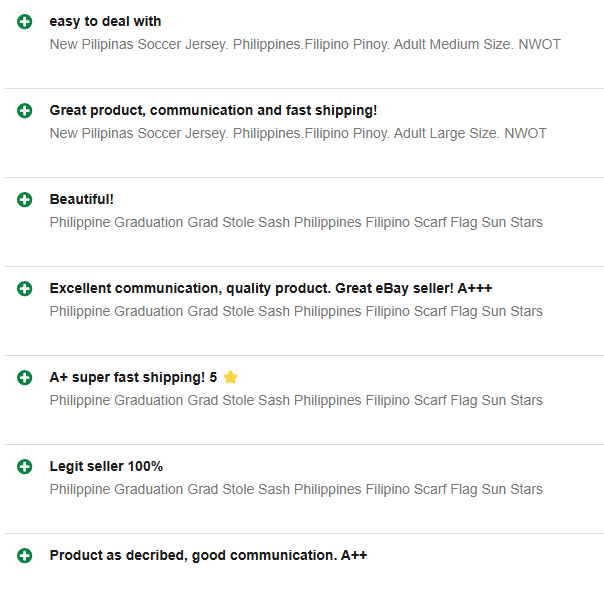Click the yellow star after "A+ super fast shipping! 5"
Screen dimensions: 604x593
coord(231,378)
